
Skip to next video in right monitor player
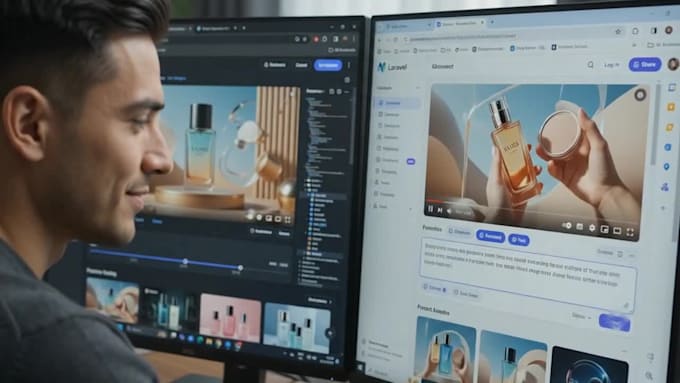(x=440, y=210)
